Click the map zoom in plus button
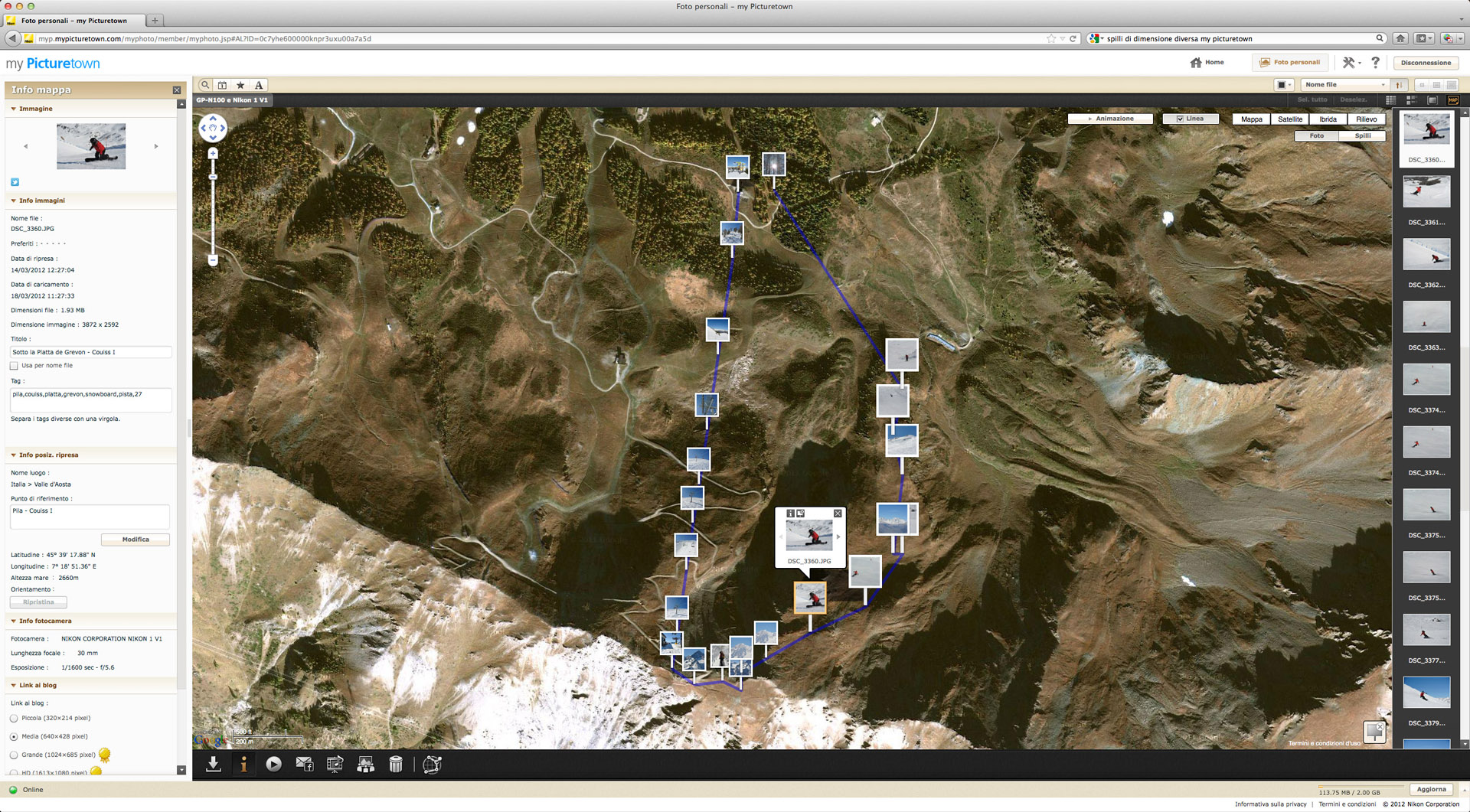The height and width of the screenshot is (812, 1470). pyautogui.click(x=213, y=154)
